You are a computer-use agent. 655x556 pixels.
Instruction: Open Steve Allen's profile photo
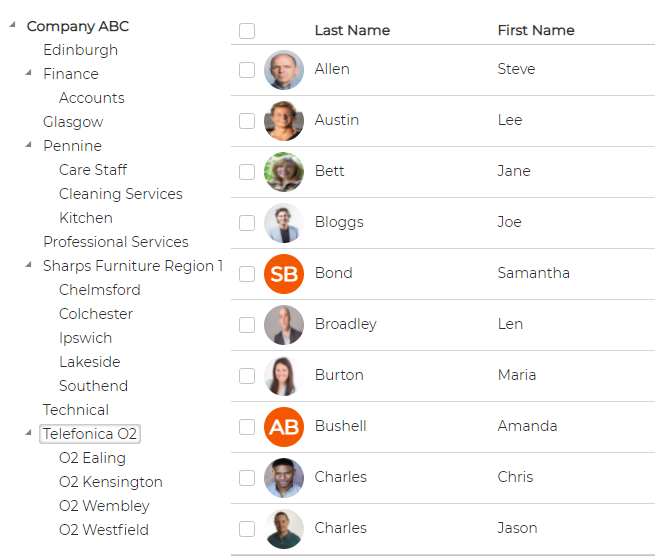pos(284,70)
